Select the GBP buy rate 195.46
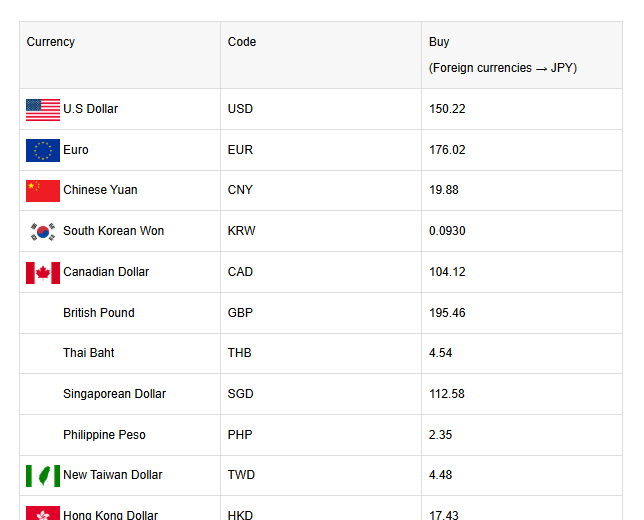Image resolution: width=644 pixels, height=520 pixels. tap(447, 313)
